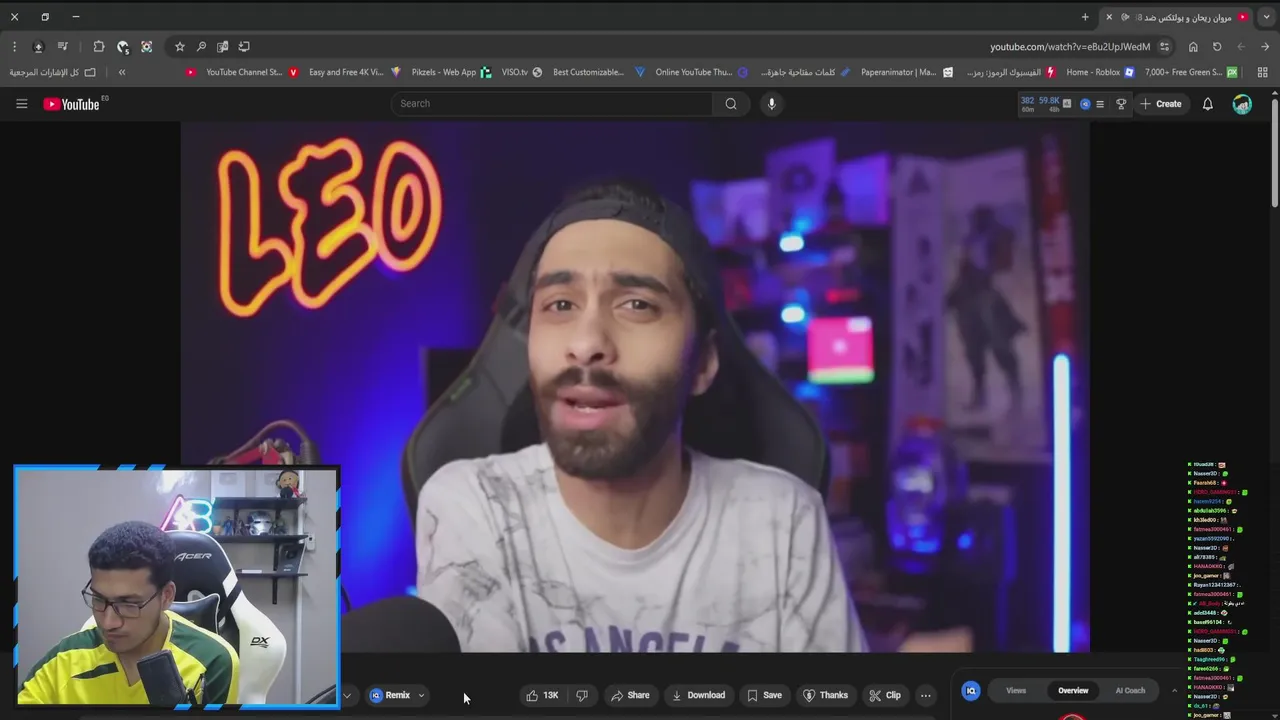Download the video

(698, 695)
